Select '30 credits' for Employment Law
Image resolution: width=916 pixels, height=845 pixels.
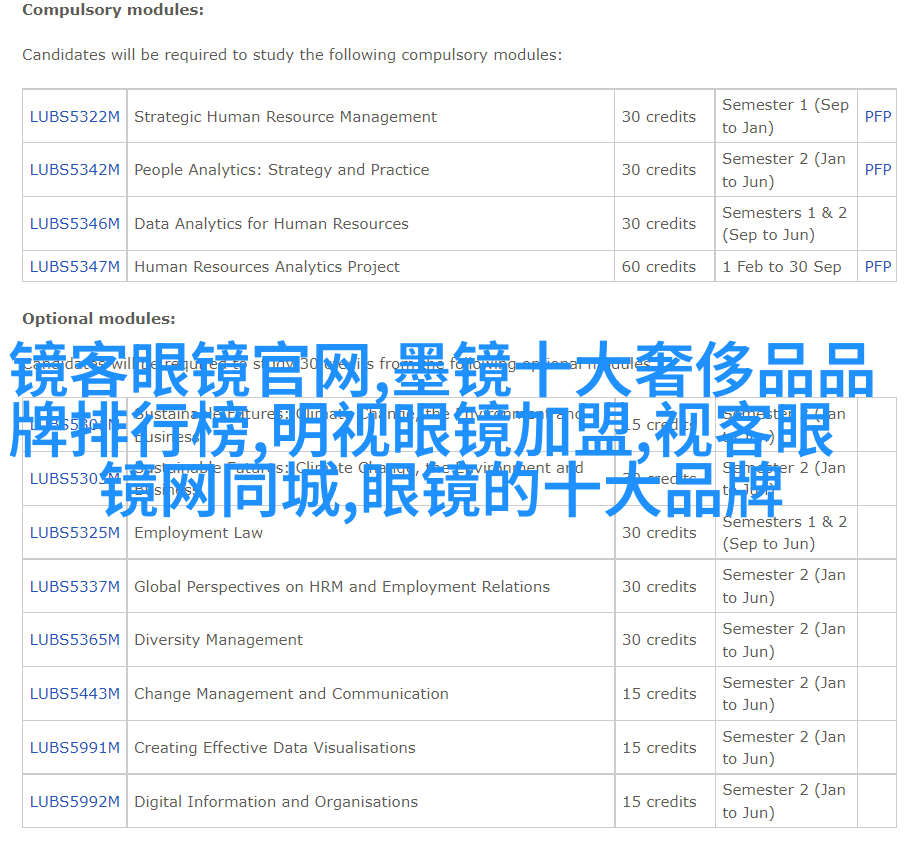[x=659, y=532]
